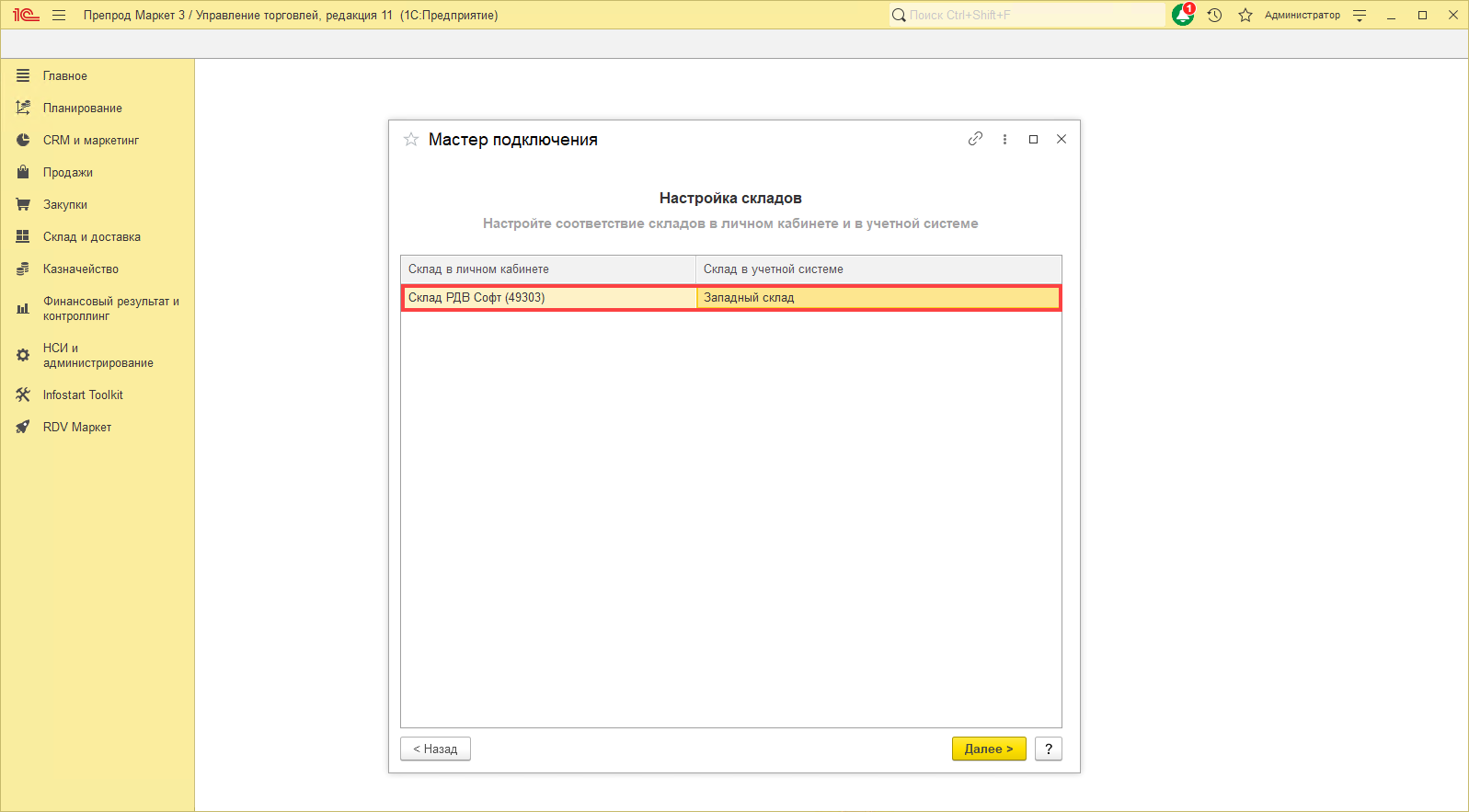This screenshot has width=1469, height=812.
Task: Open service settings menu beside Администратор
Action: pyautogui.click(x=1360, y=15)
